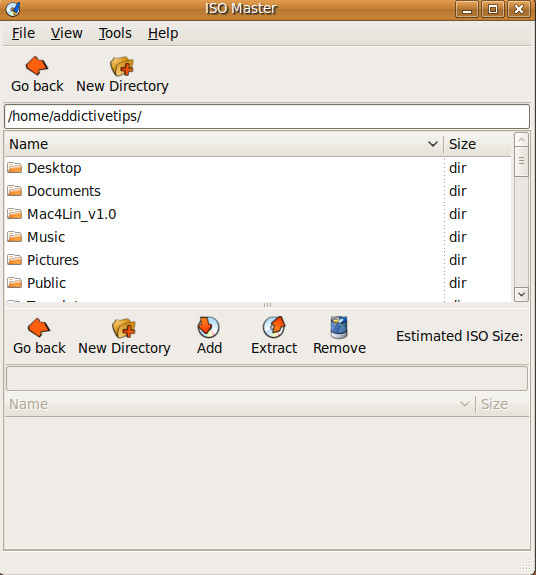Click the Remove trash icon
This screenshot has height=575, width=536.
click(339, 327)
